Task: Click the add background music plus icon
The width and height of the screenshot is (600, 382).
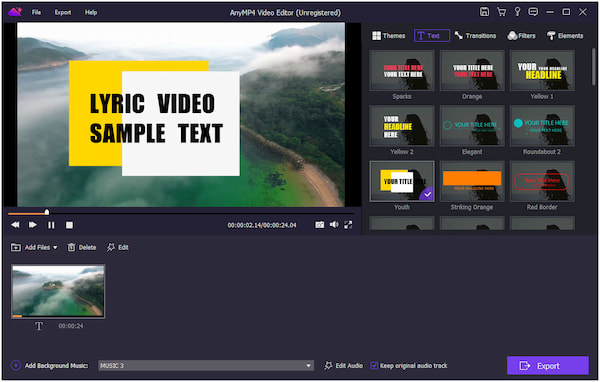Action: (16, 366)
